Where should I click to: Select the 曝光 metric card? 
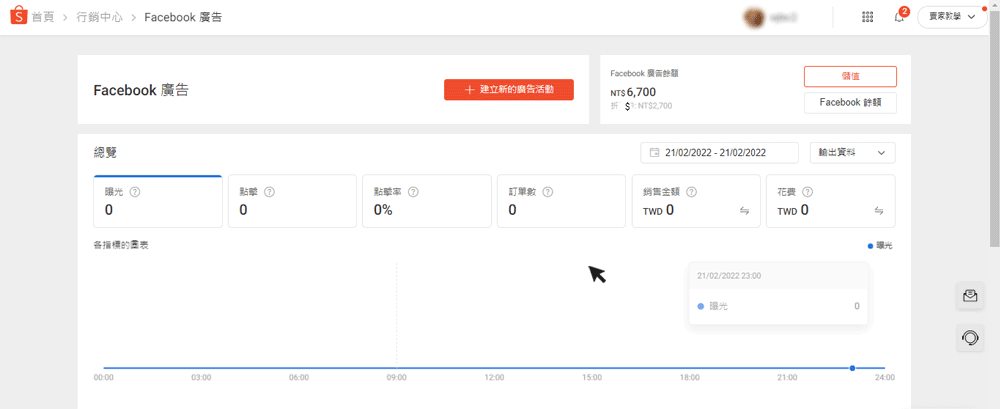click(158, 201)
